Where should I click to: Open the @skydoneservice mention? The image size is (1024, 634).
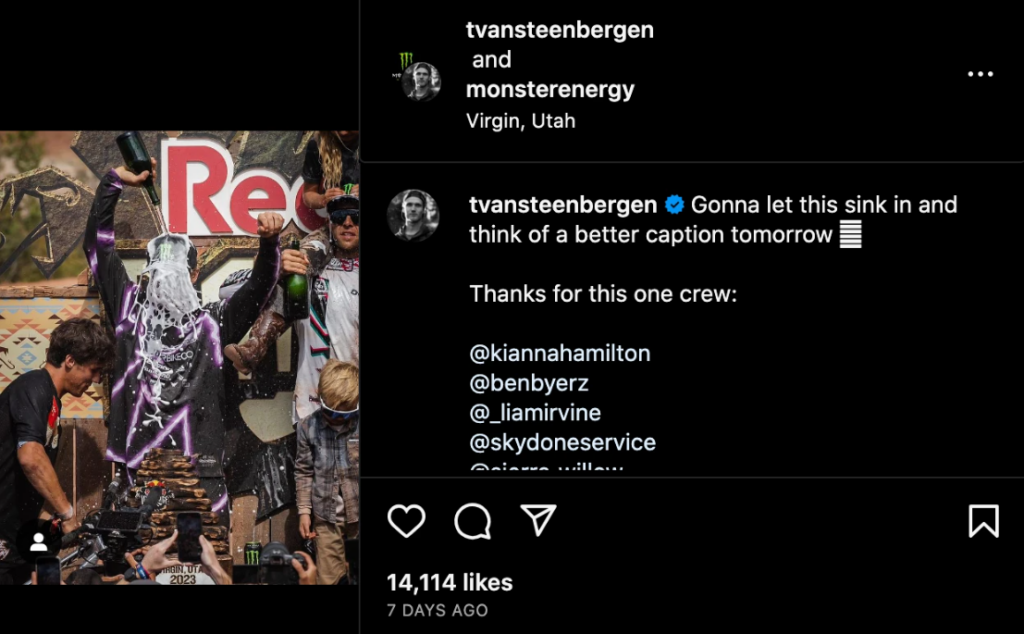[562, 442]
